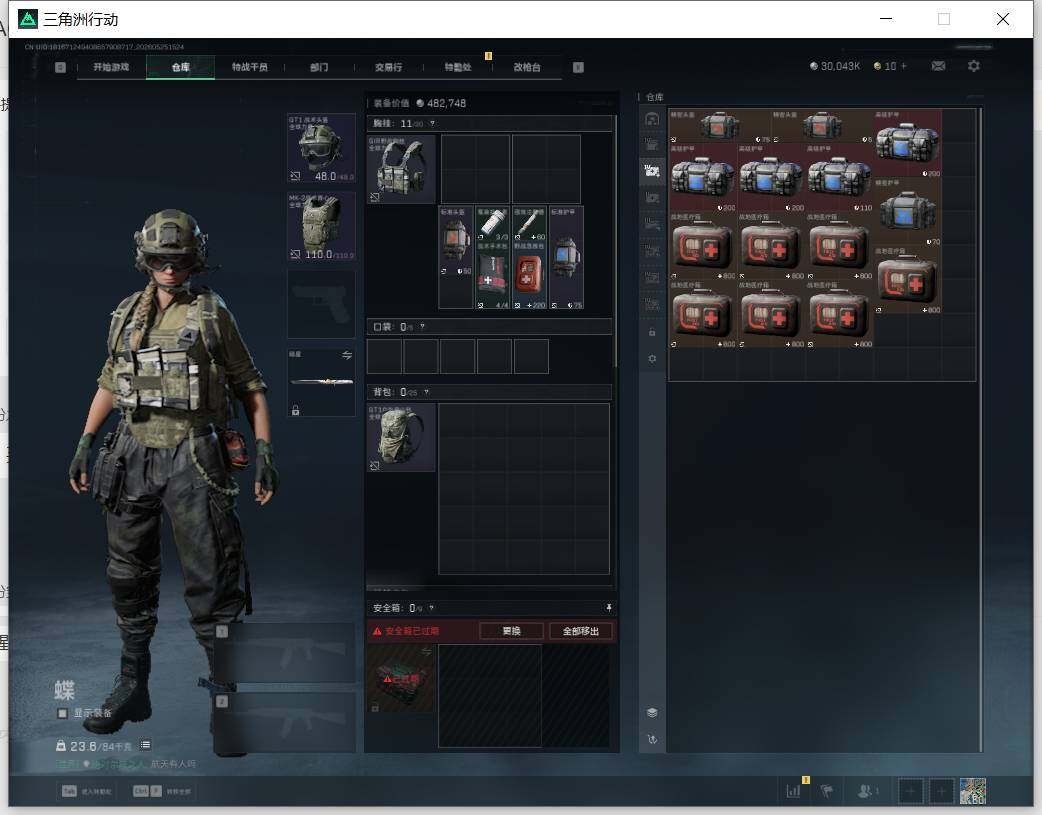
Task: Open the mail envelope icon
Action: (x=938, y=66)
